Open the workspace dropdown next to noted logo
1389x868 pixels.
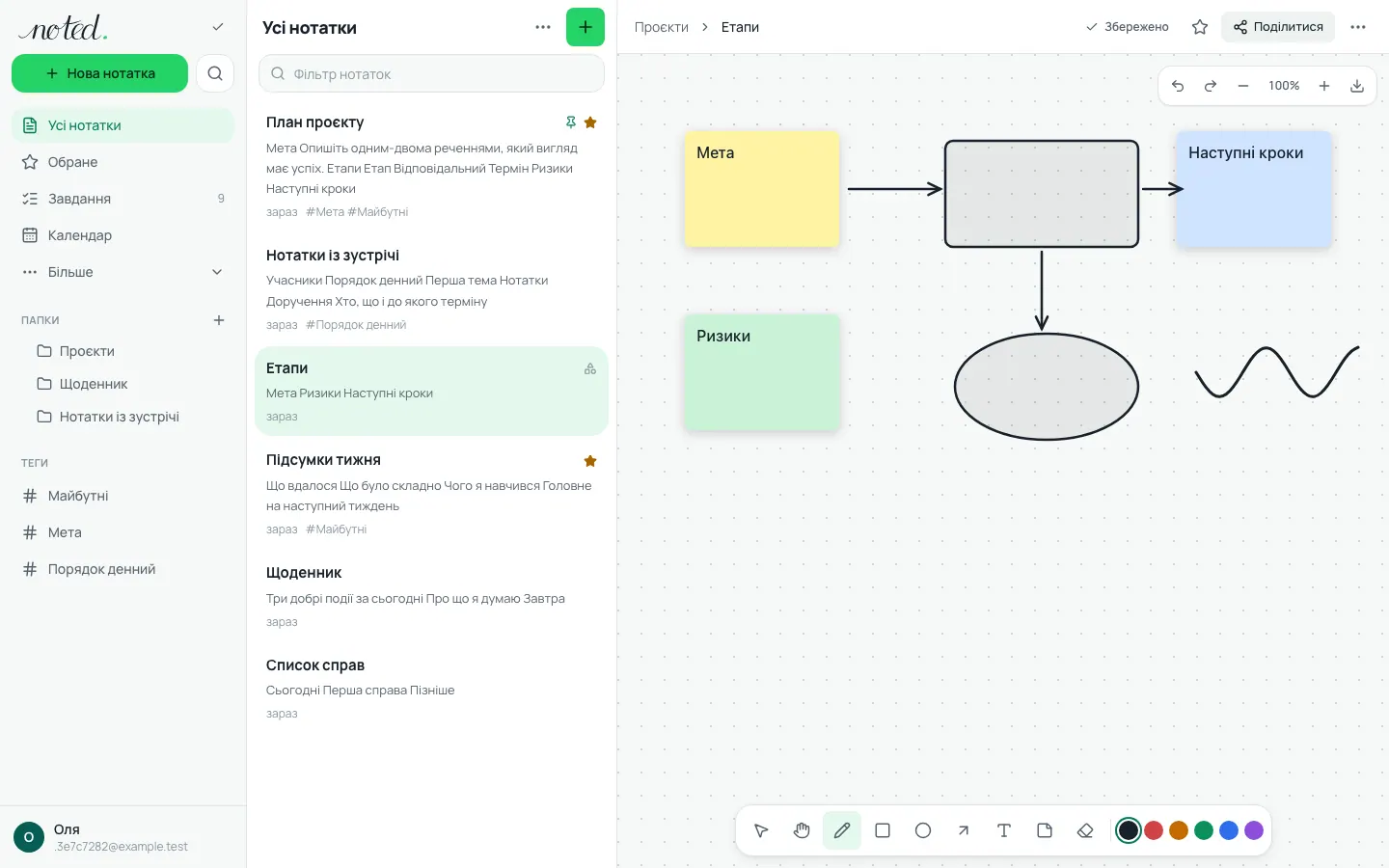click(x=217, y=27)
